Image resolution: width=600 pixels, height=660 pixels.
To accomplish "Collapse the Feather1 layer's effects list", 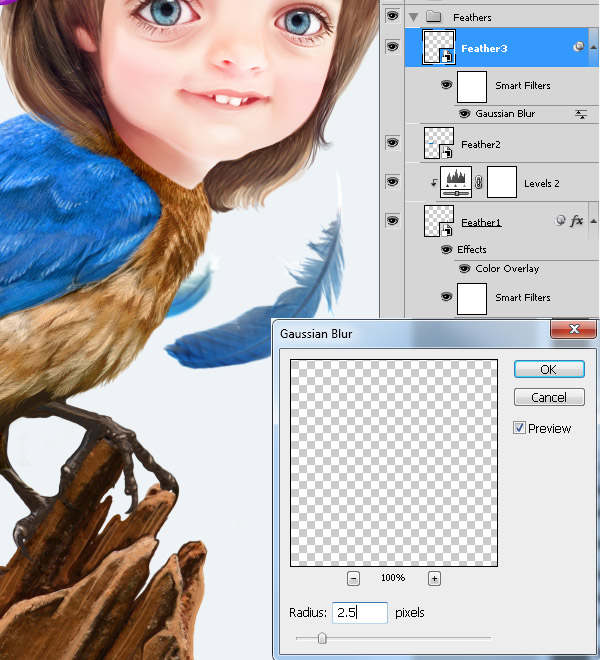I will pos(593,221).
